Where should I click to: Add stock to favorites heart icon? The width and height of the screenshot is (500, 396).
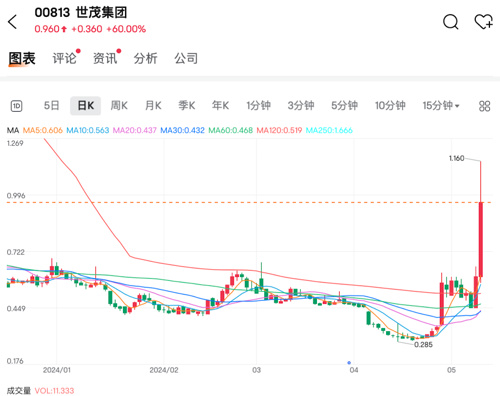tap(483, 22)
